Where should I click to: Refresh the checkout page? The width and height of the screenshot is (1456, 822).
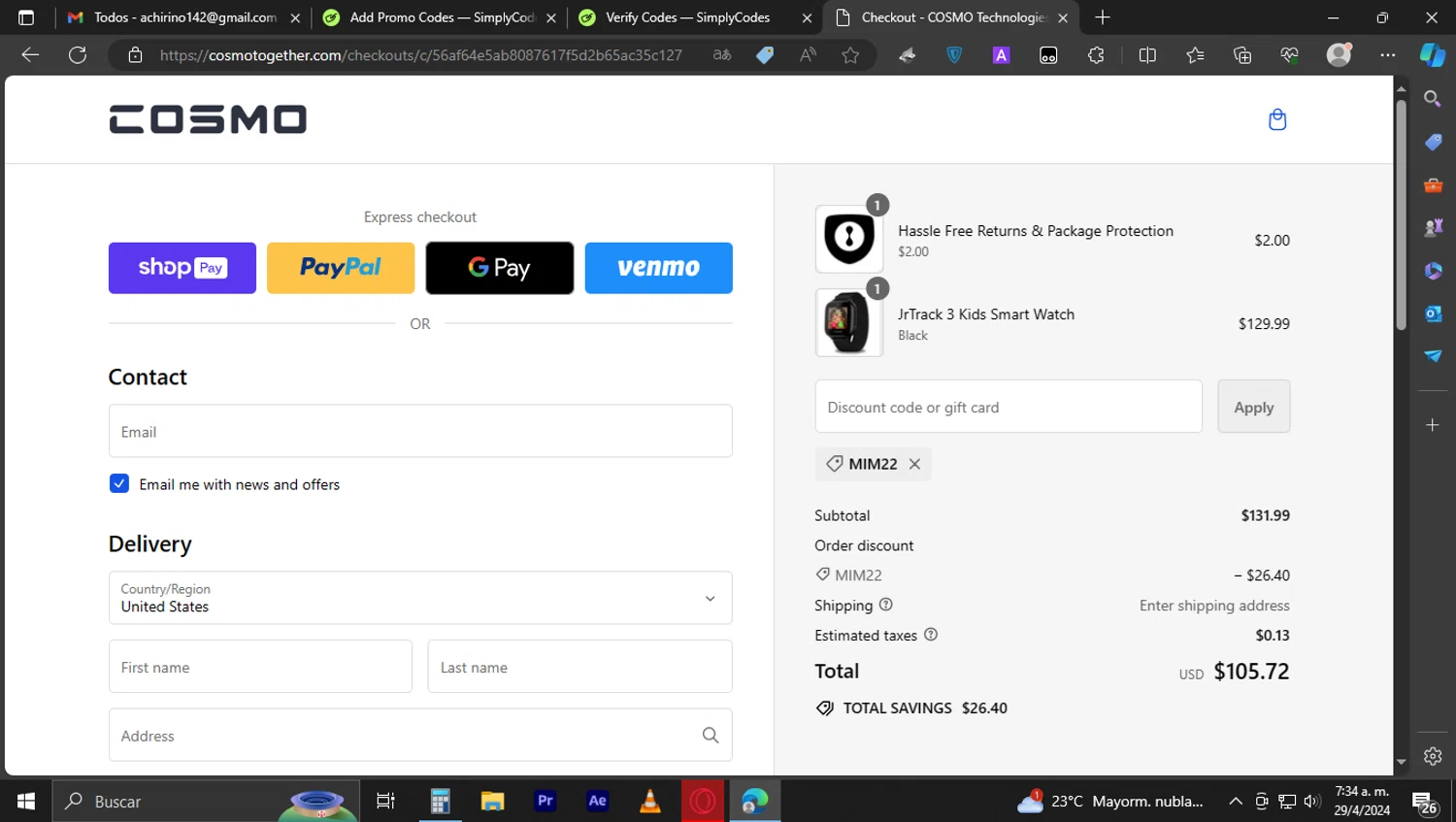point(78,55)
